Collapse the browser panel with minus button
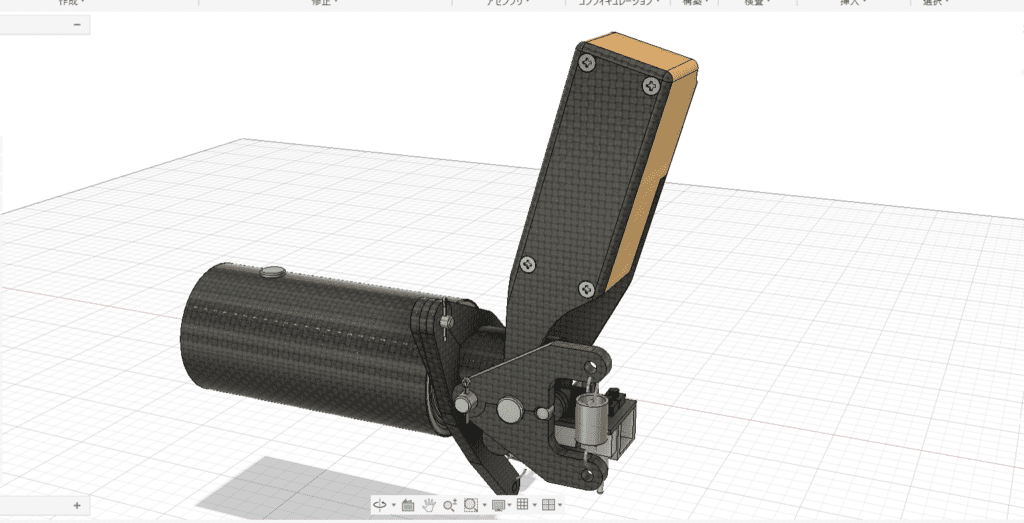Image resolution: width=1024 pixels, height=523 pixels. coord(77,25)
